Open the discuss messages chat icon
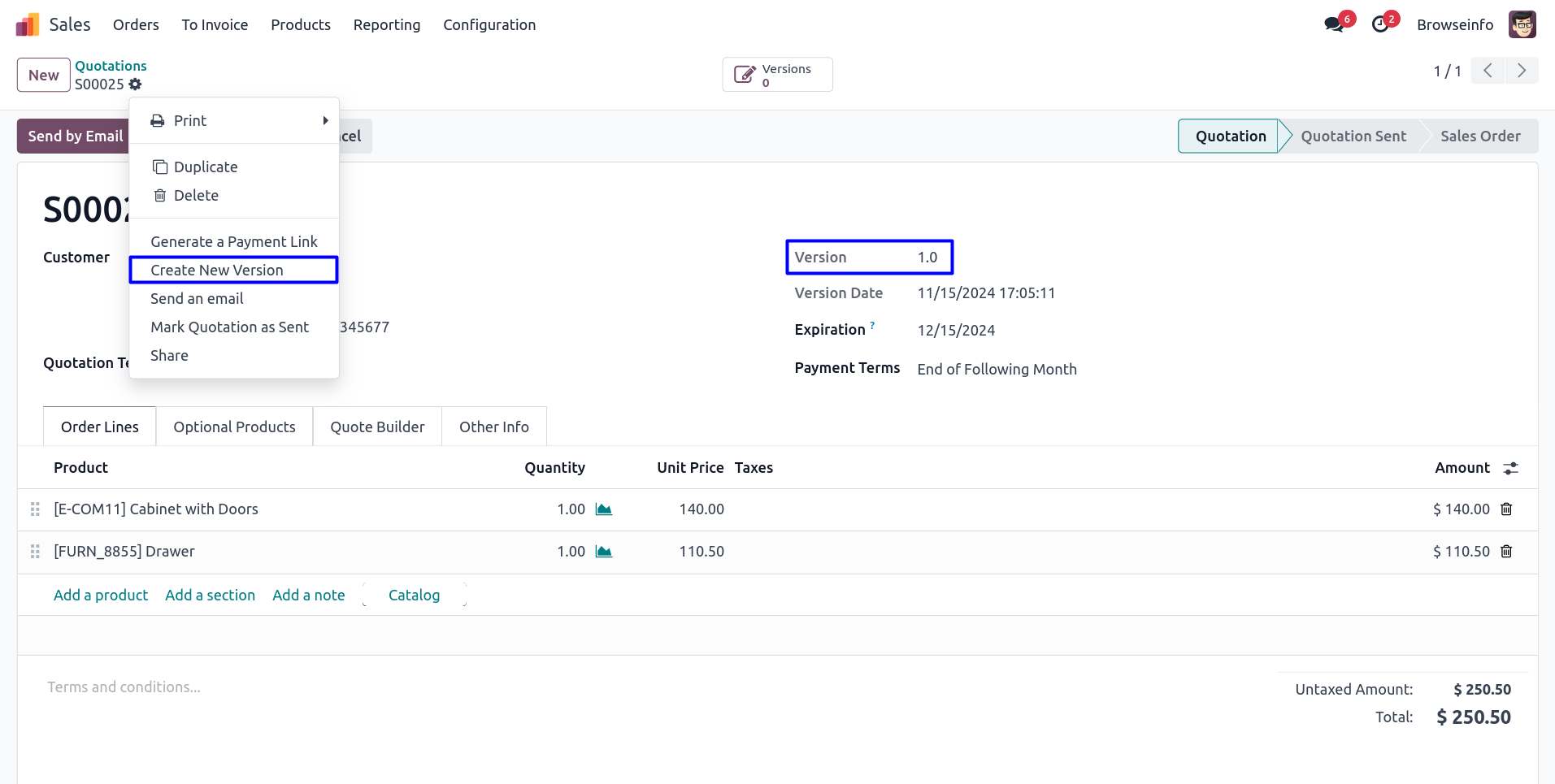The width and height of the screenshot is (1555, 784). tap(1333, 24)
